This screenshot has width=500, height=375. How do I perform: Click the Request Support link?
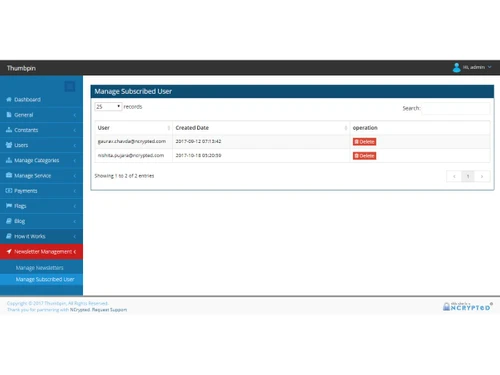click(x=109, y=310)
